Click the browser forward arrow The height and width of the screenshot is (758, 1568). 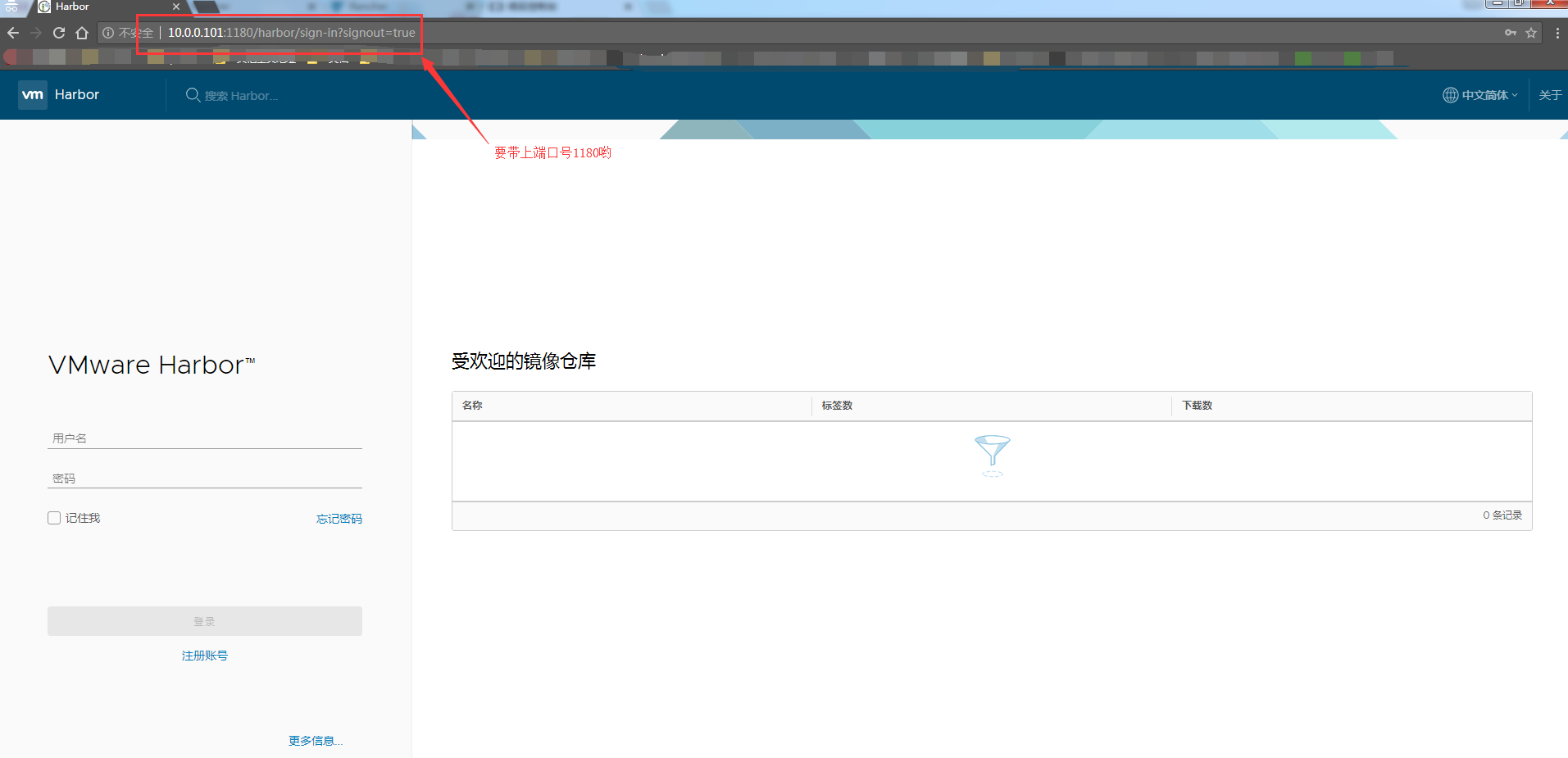36,33
